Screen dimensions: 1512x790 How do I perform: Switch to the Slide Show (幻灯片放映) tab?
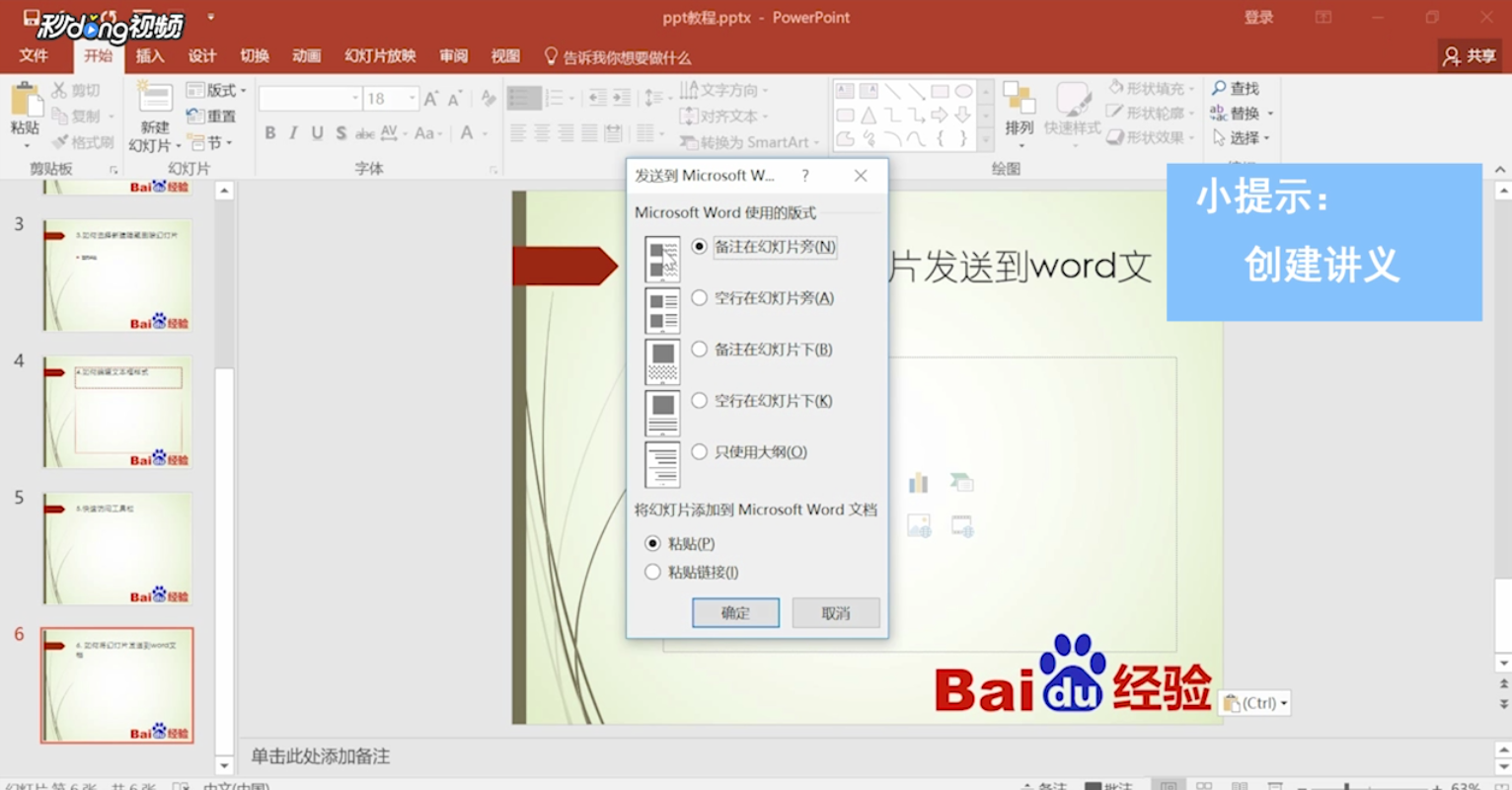pyautogui.click(x=381, y=56)
